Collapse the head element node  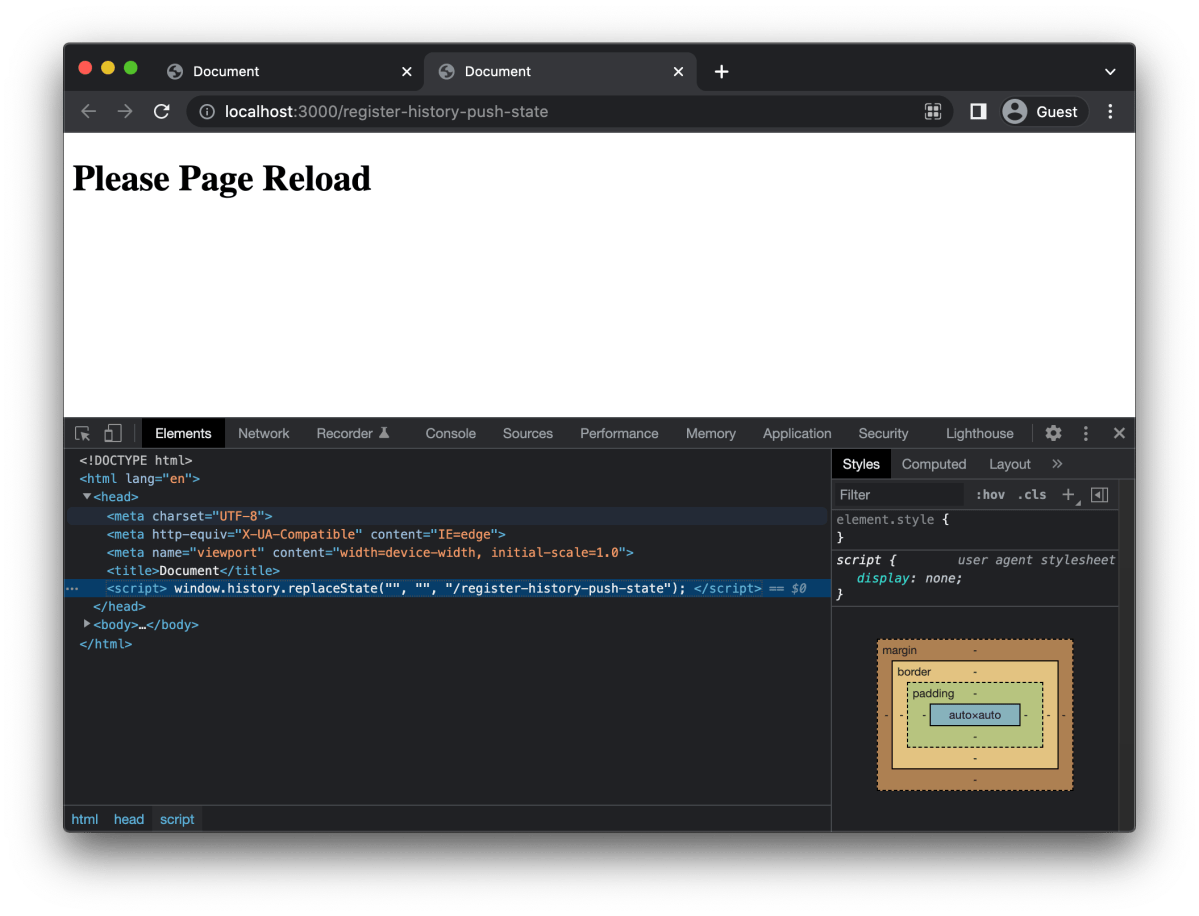click(x=86, y=497)
